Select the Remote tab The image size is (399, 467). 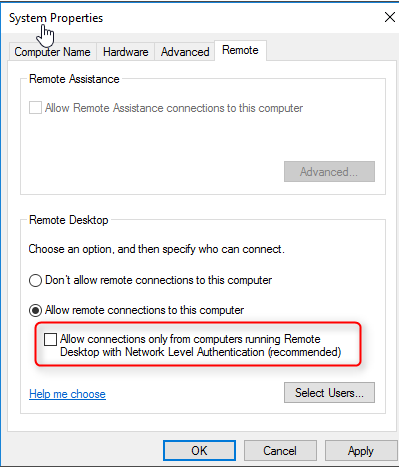click(240, 50)
